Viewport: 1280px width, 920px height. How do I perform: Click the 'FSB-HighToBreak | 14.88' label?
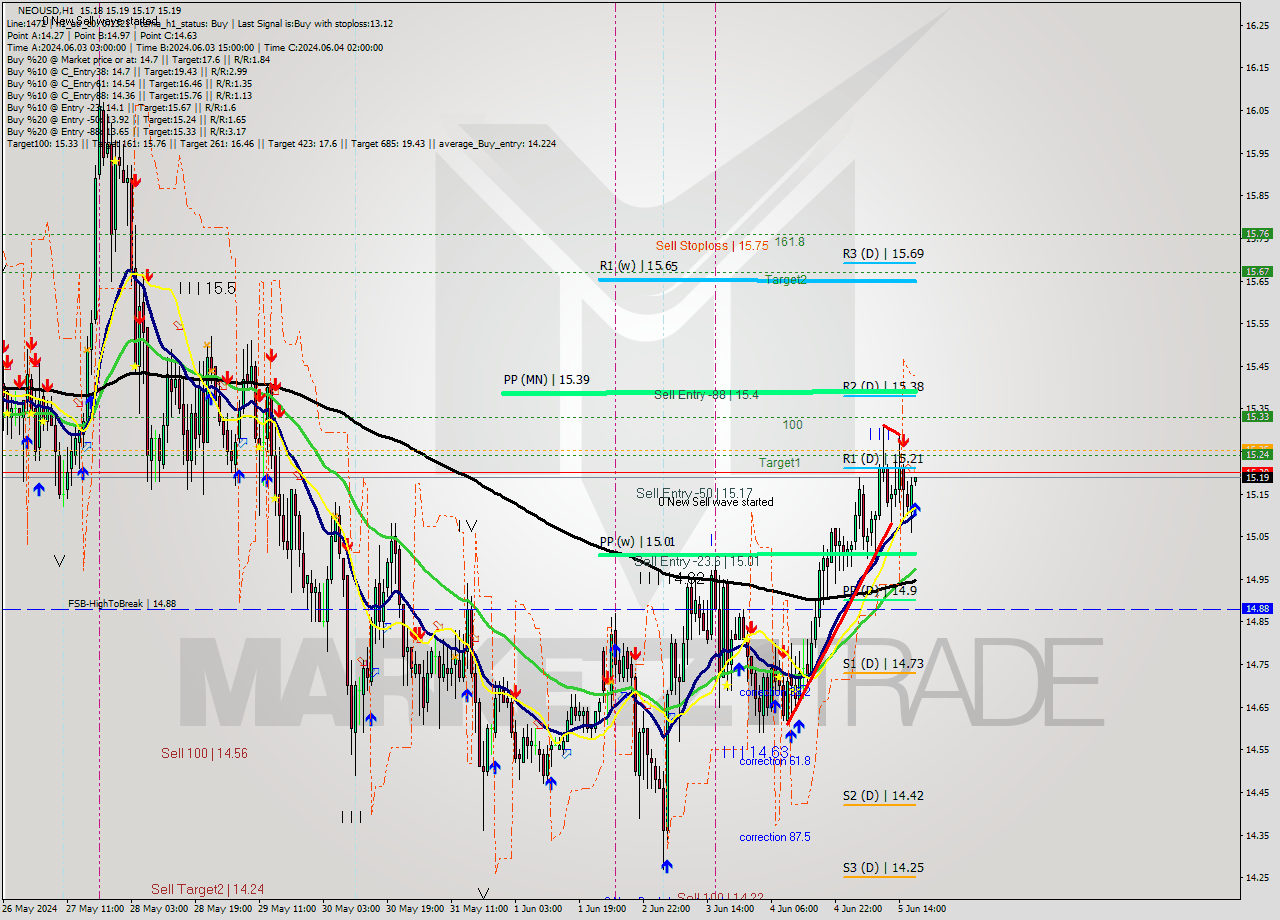[122, 604]
